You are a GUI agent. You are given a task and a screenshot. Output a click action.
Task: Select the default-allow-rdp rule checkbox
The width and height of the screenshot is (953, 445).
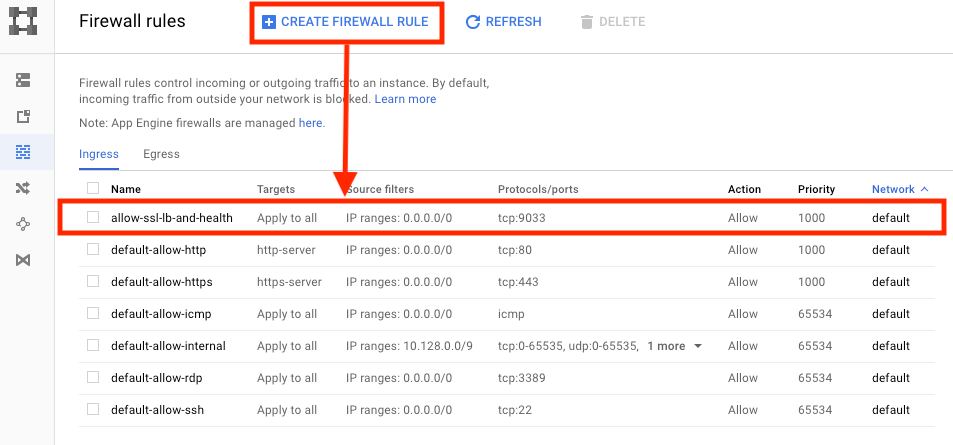(93, 378)
